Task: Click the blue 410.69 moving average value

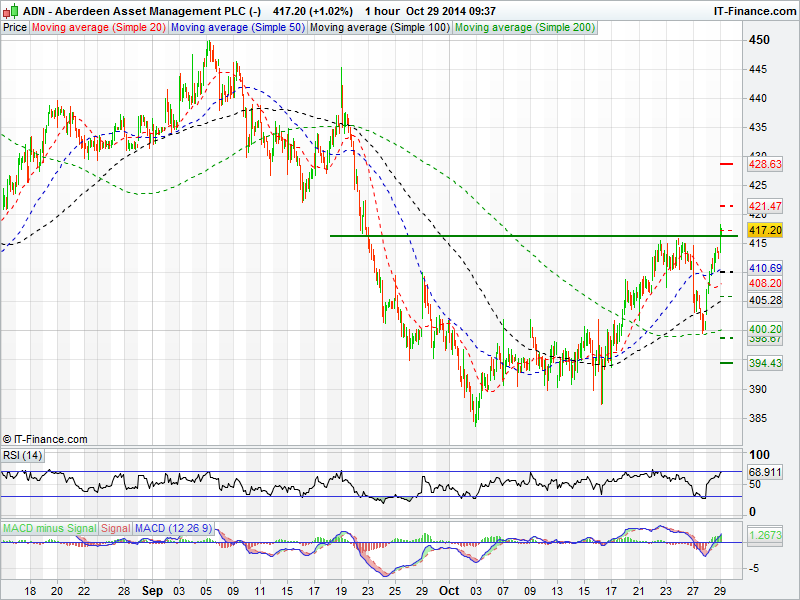Action: point(764,269)
